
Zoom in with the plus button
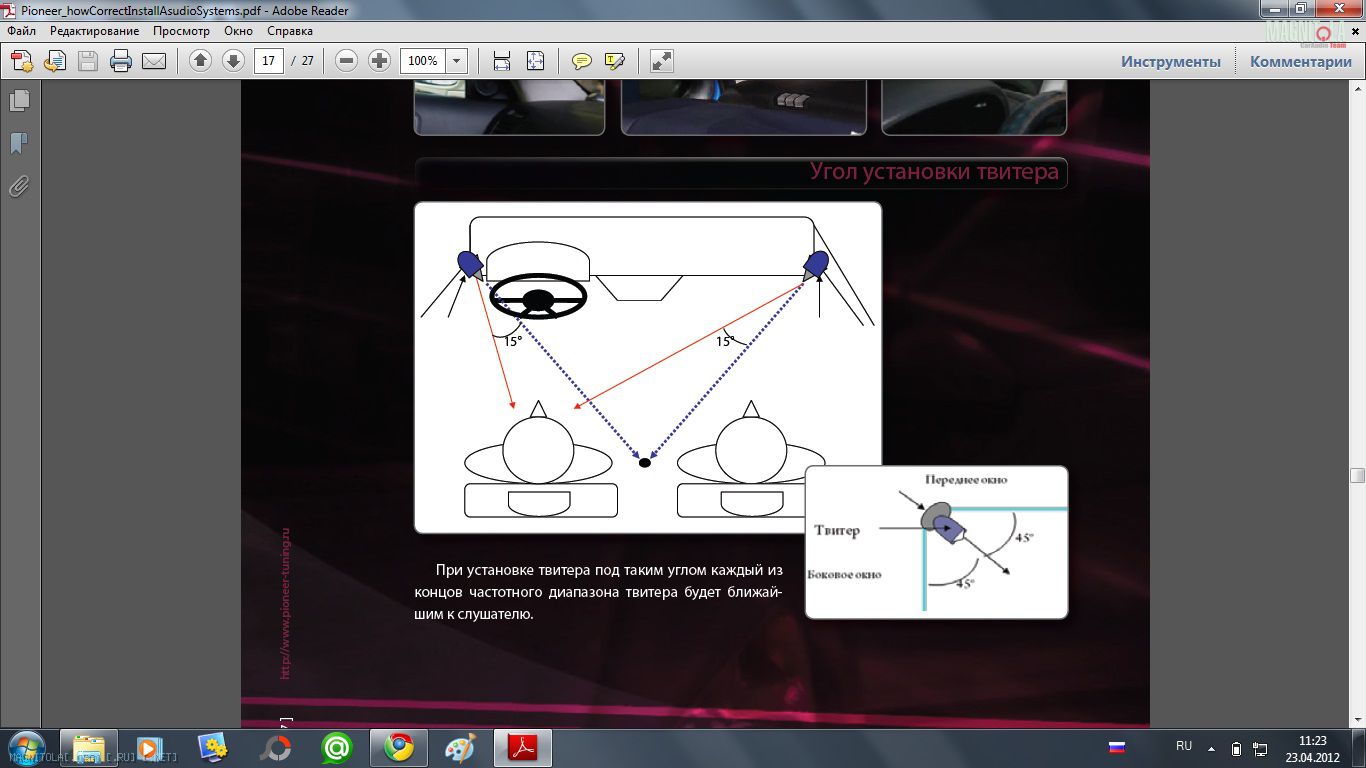pos(379,61)
